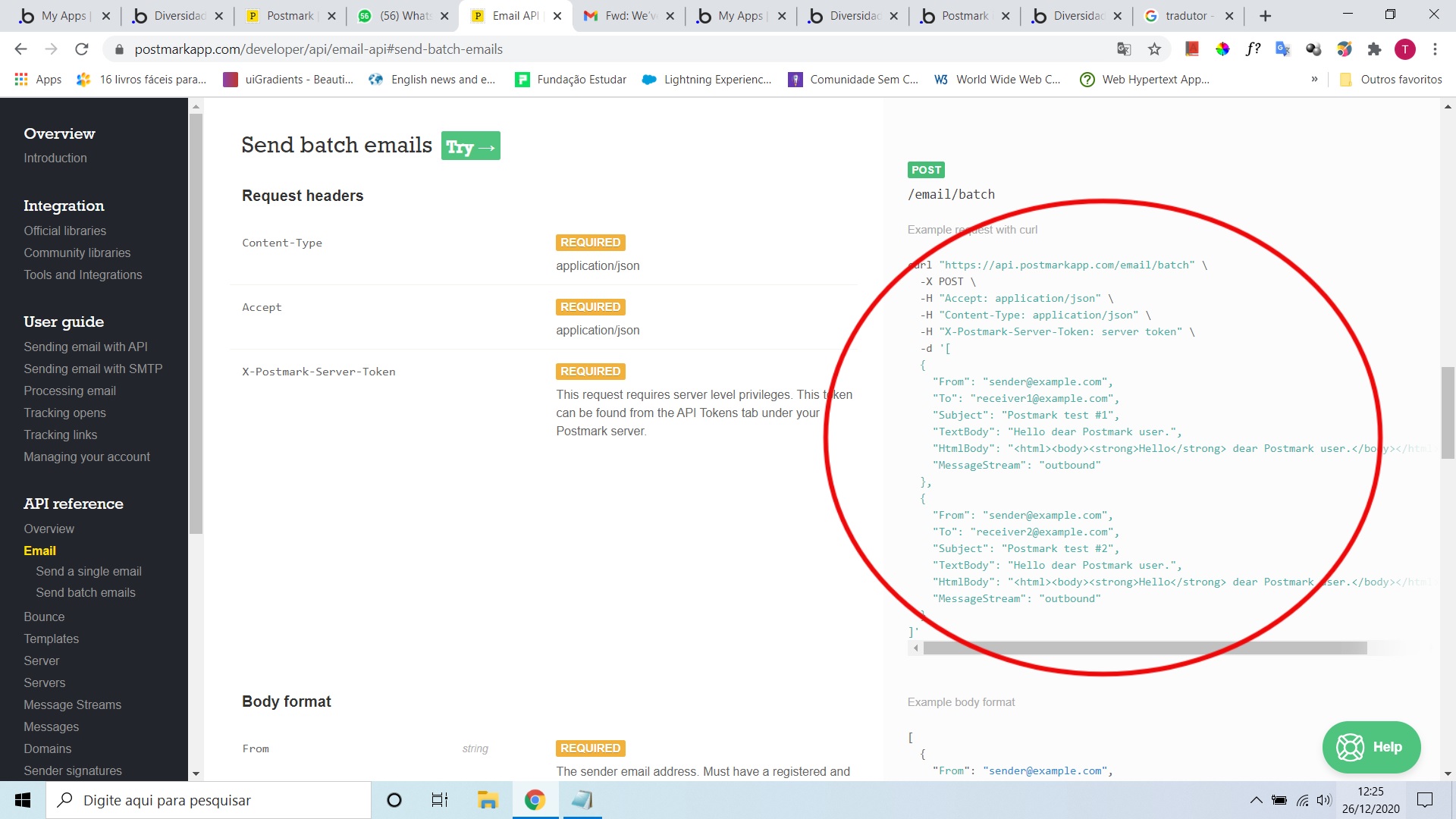1456x819 pixels.
Task: Show hidden system tray icons
Action: [x=1257, y=800]
